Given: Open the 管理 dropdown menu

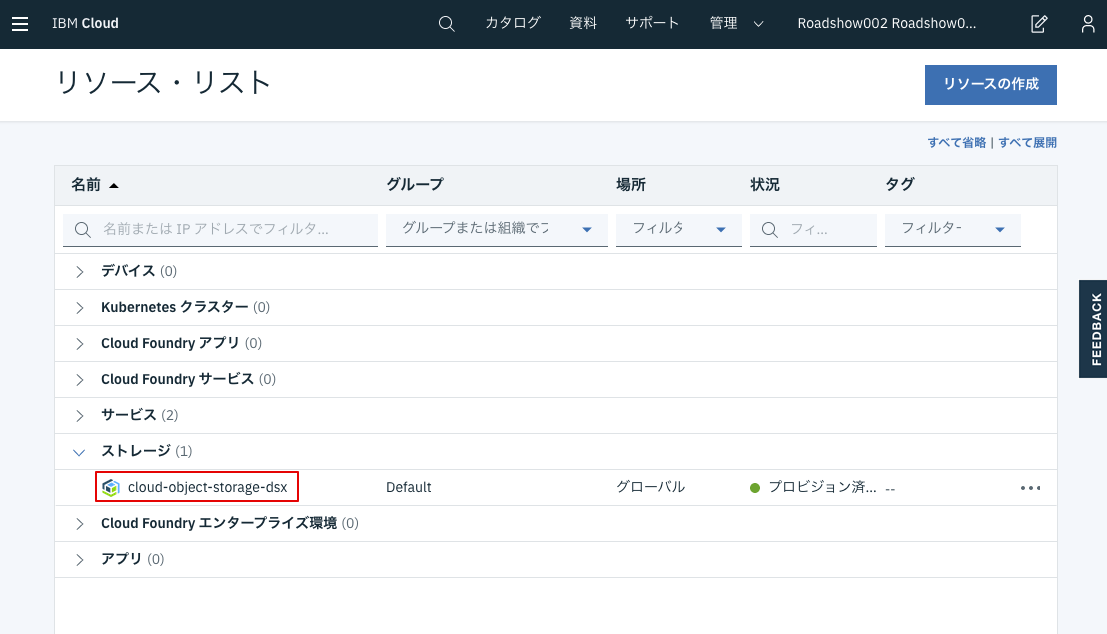Looking at the screenshot, I should coord(736,23).
